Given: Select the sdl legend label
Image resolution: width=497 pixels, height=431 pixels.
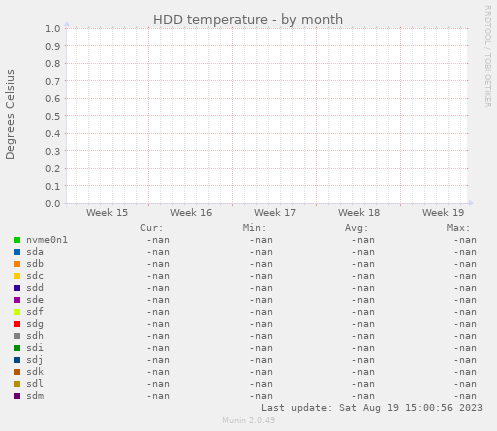Looking at the screenshot, I should tap(35, 384).
